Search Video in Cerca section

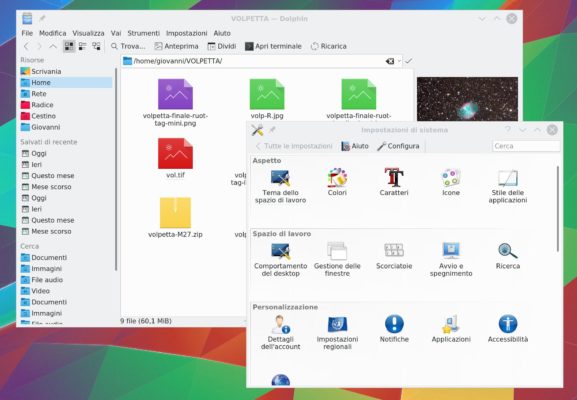pyautogui.click(x=67, y=291)
